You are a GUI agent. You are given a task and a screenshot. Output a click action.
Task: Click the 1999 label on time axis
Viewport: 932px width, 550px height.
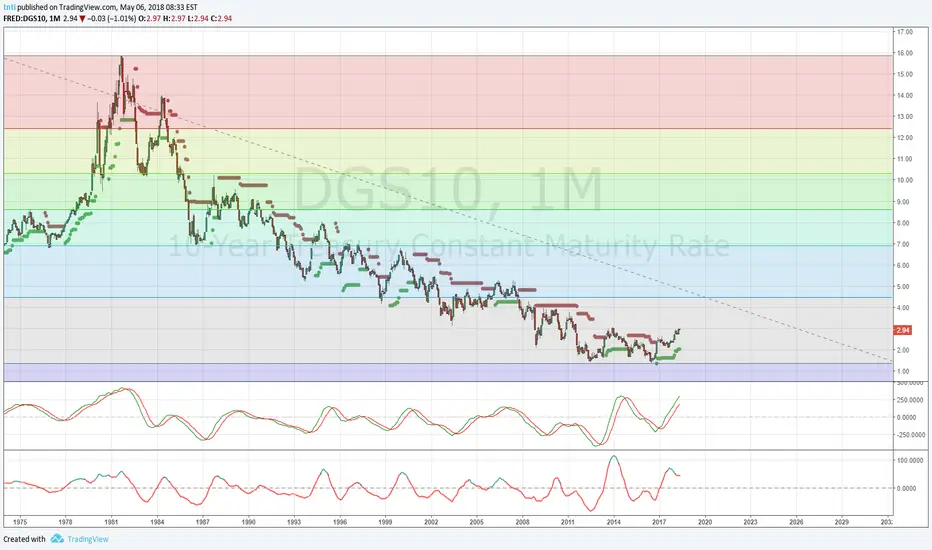(385, 522)
